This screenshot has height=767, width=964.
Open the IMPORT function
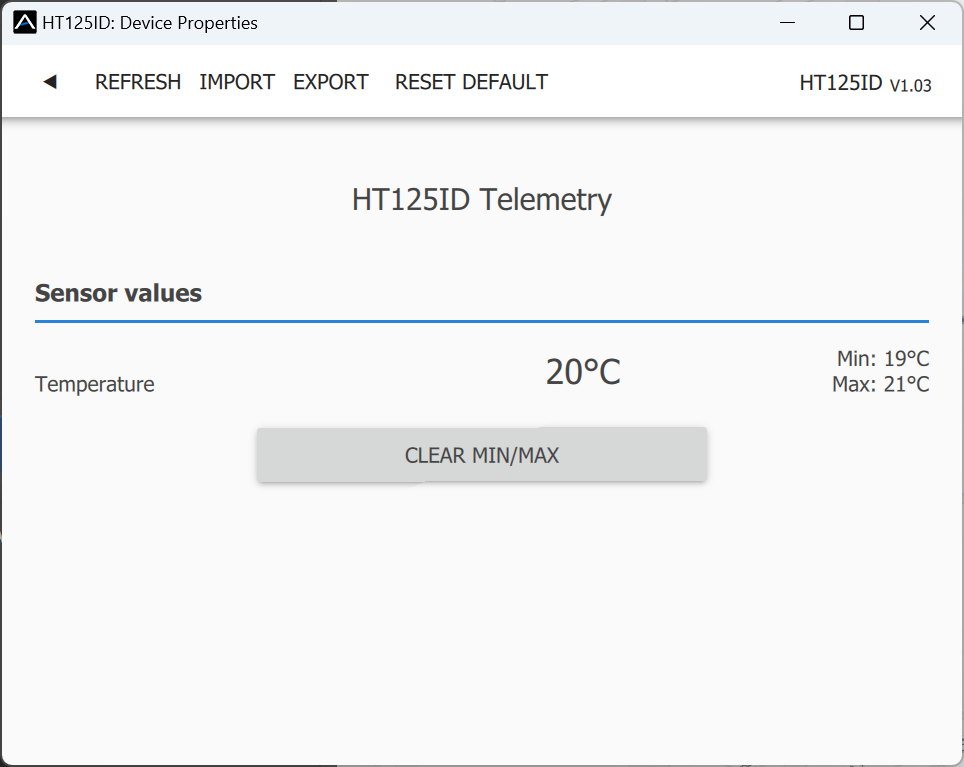point(236,82)
